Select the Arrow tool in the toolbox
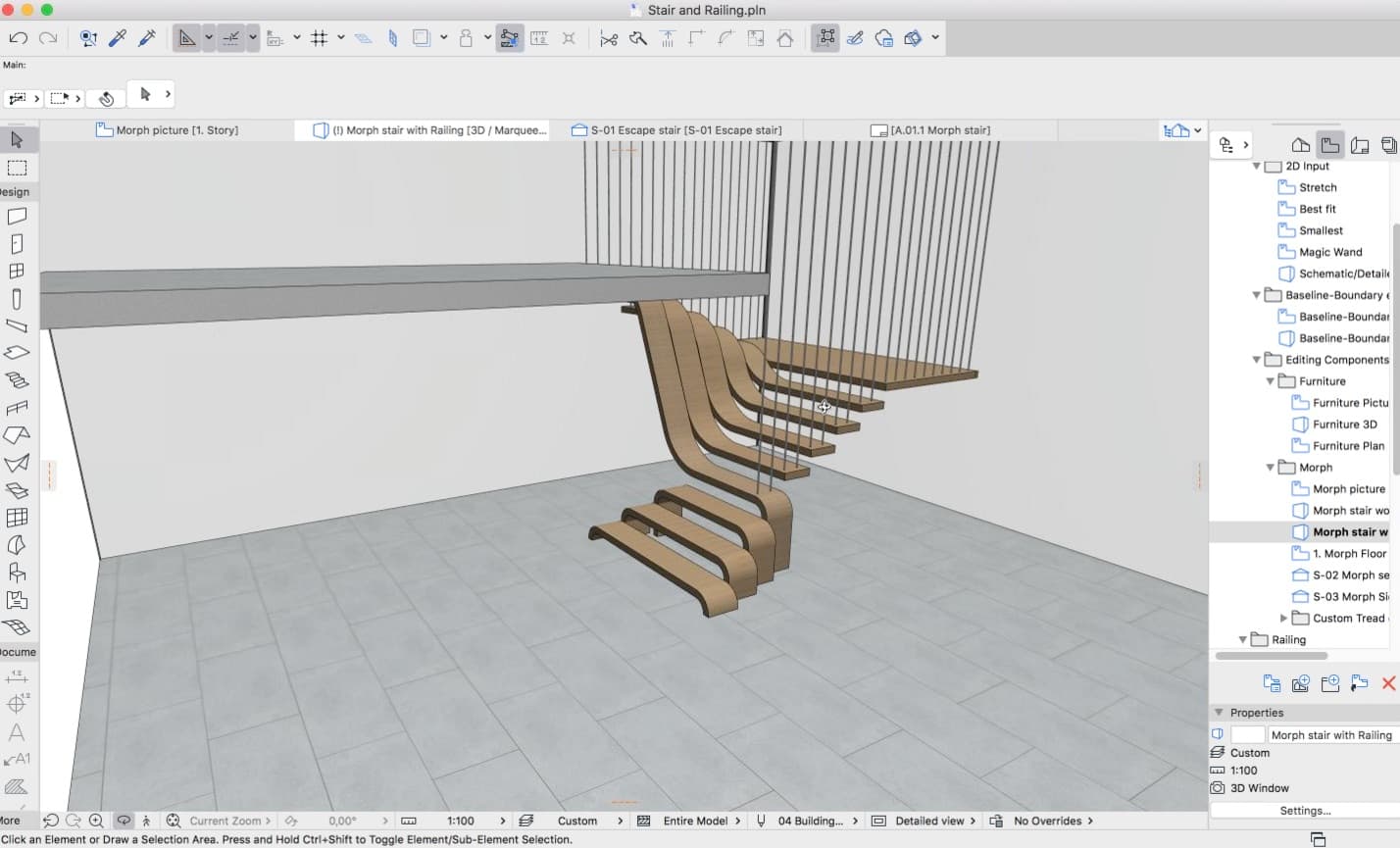The width and height of the screenshot is (1400, 848). (x=15, y=139)
